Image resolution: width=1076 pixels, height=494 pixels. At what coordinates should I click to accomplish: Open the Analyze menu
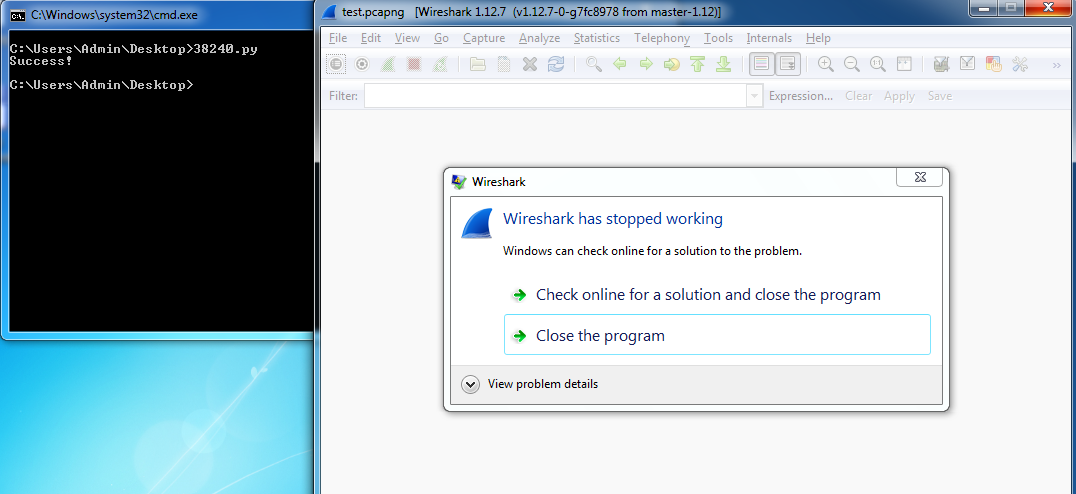pyautogui.click(x=539, y=38)
